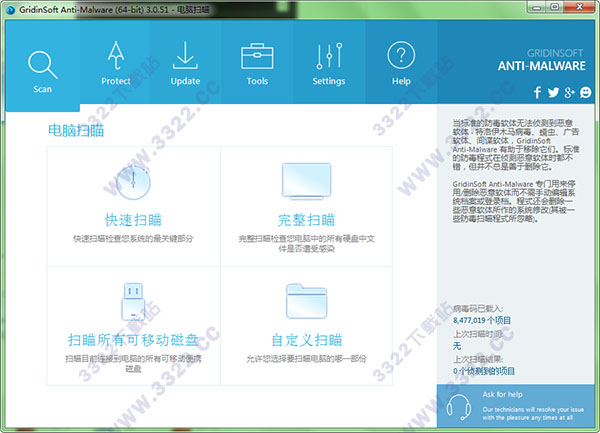Click the full scan description text
Screen dimensions: 600x433
[306, 244]
